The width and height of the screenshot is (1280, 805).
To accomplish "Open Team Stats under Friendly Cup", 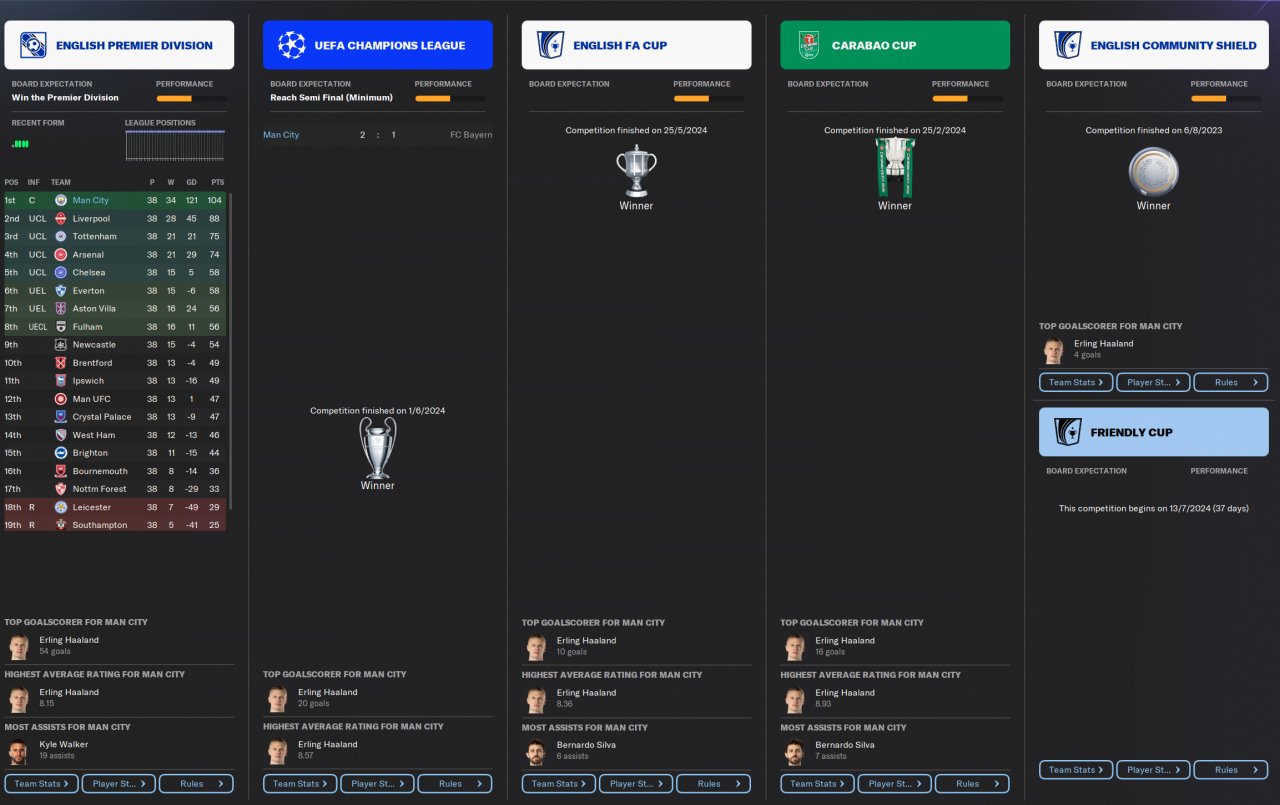I will tap(1076, 770).
